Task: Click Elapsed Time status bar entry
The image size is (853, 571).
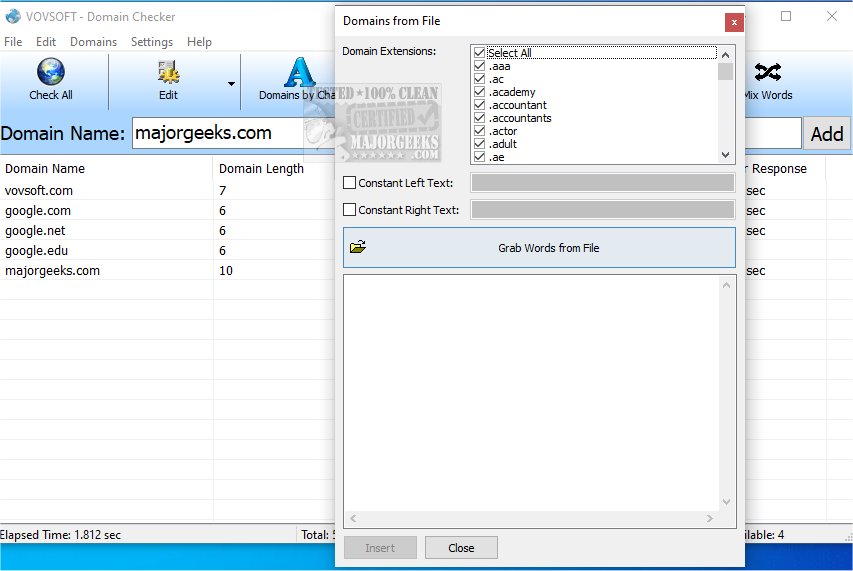Action: point(60,535)
